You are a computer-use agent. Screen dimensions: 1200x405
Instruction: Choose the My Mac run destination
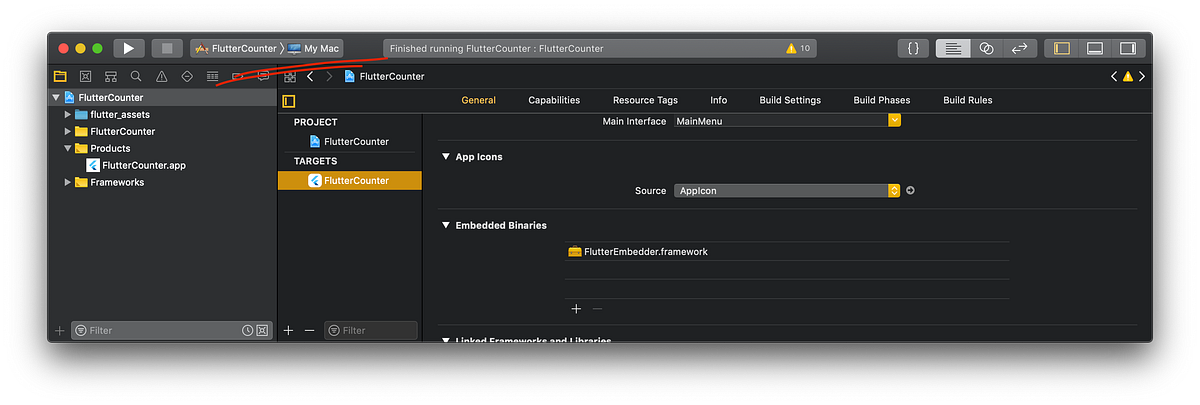[314, 48]
